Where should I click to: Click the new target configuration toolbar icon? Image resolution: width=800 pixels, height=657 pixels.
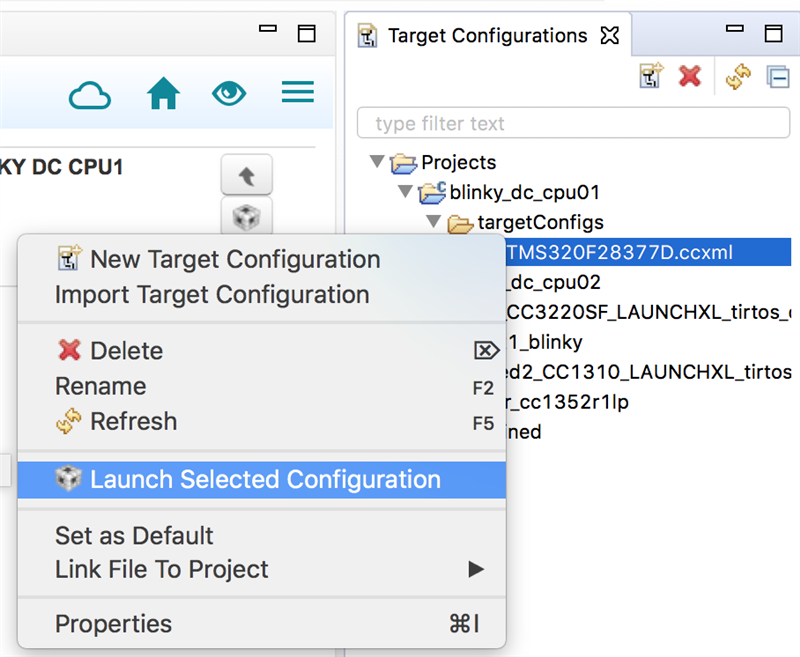pos(652,77)
